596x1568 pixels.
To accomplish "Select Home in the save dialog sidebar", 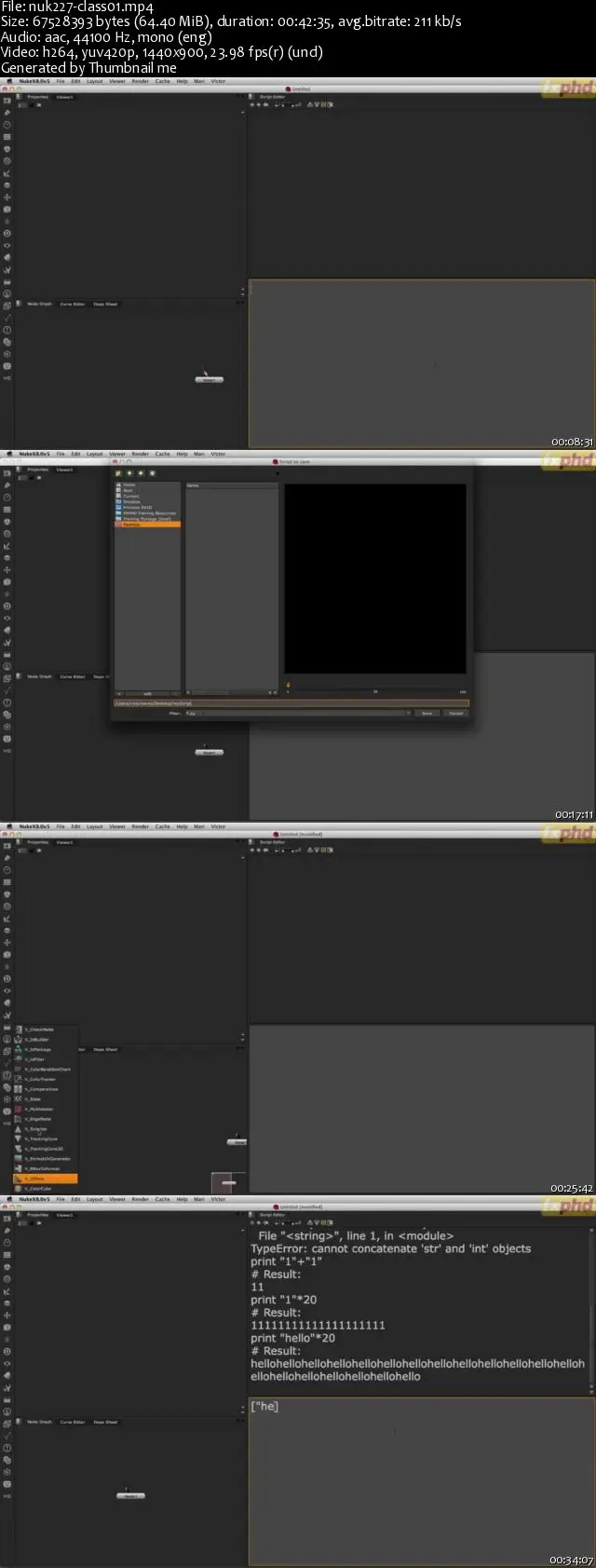I will pyautogui.click(x=129, y=484).
